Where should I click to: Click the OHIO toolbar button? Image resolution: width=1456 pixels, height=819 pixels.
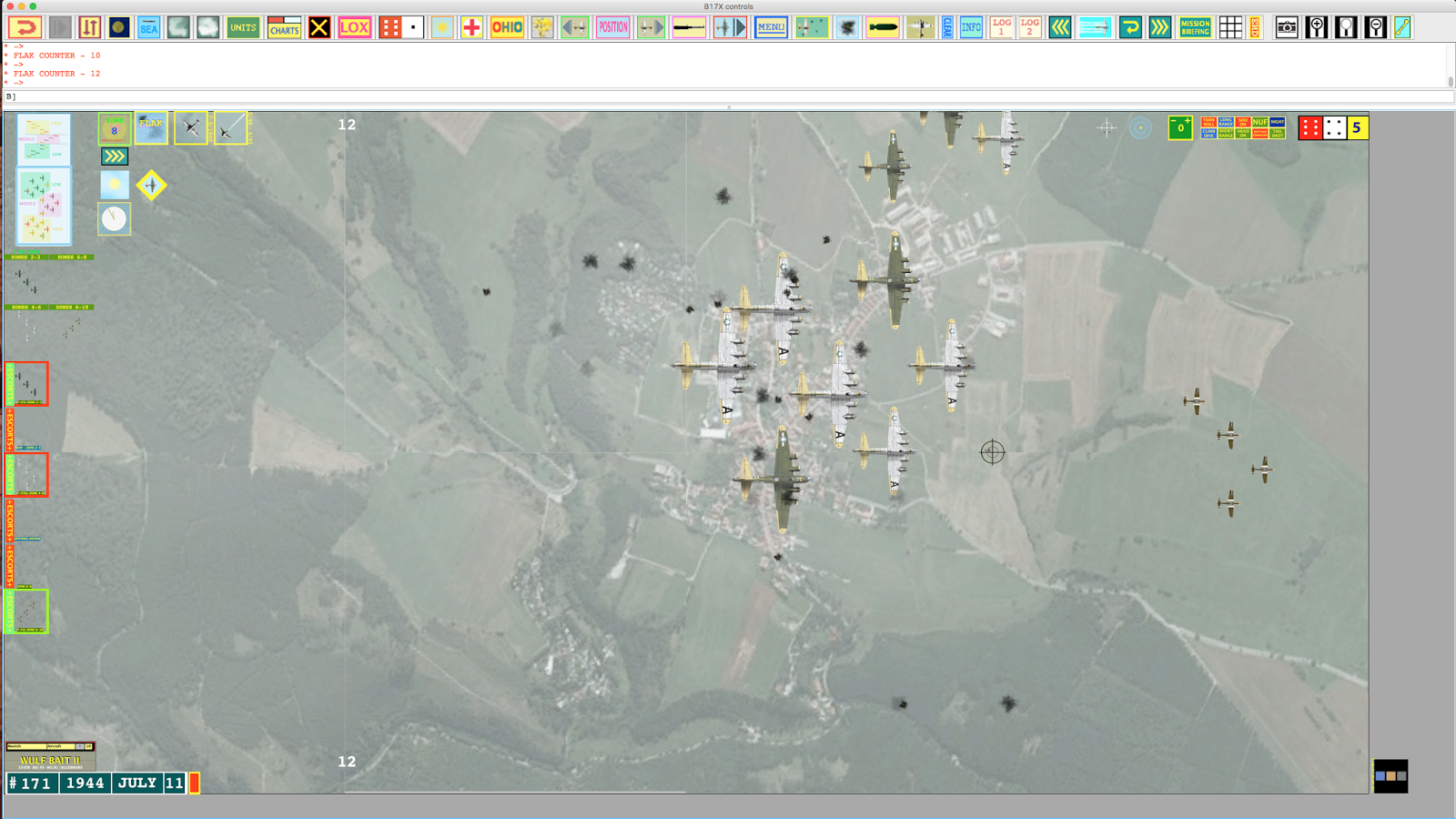(507, 27)
